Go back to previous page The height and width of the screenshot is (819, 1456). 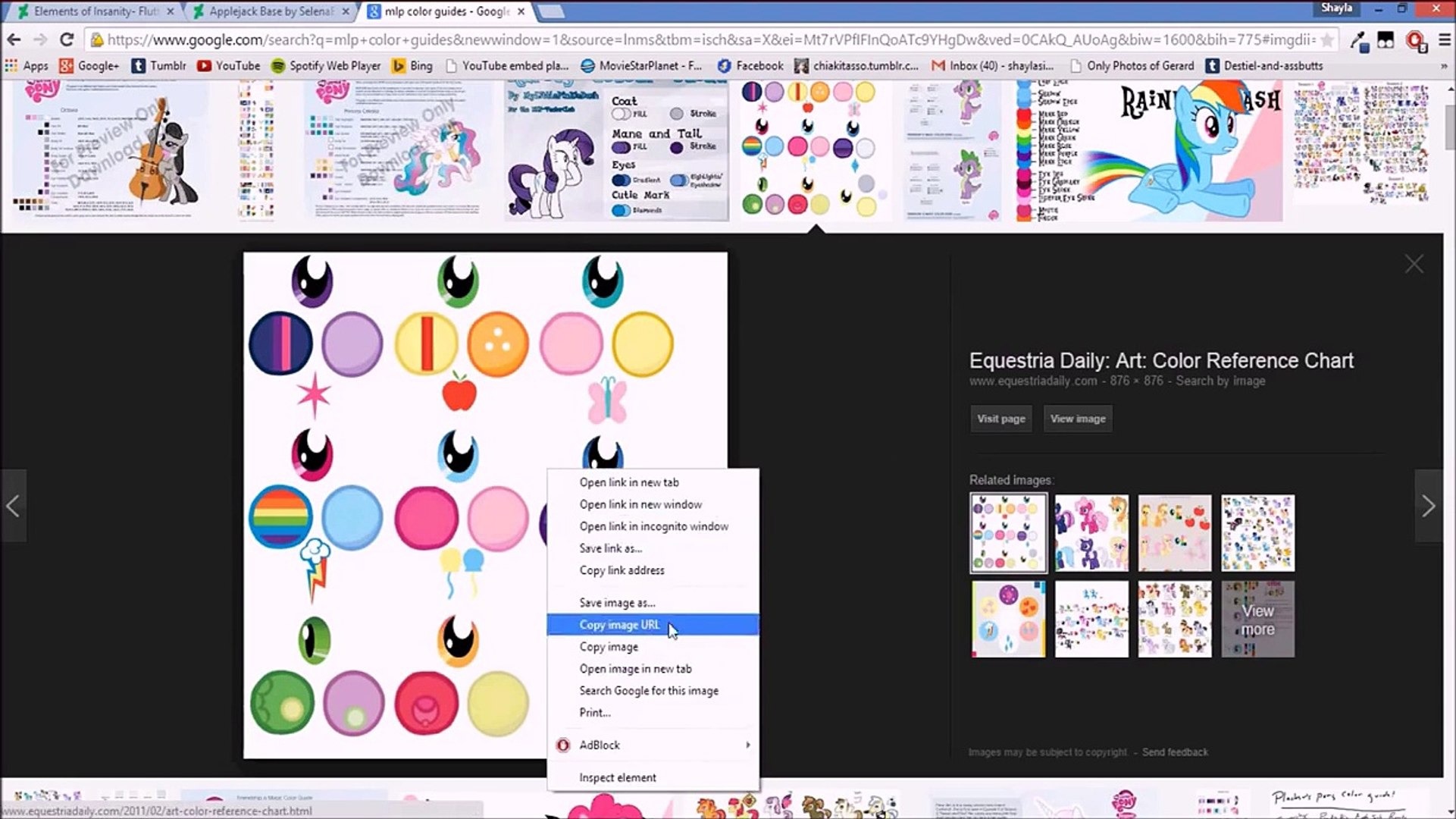(x=14, y=39)
